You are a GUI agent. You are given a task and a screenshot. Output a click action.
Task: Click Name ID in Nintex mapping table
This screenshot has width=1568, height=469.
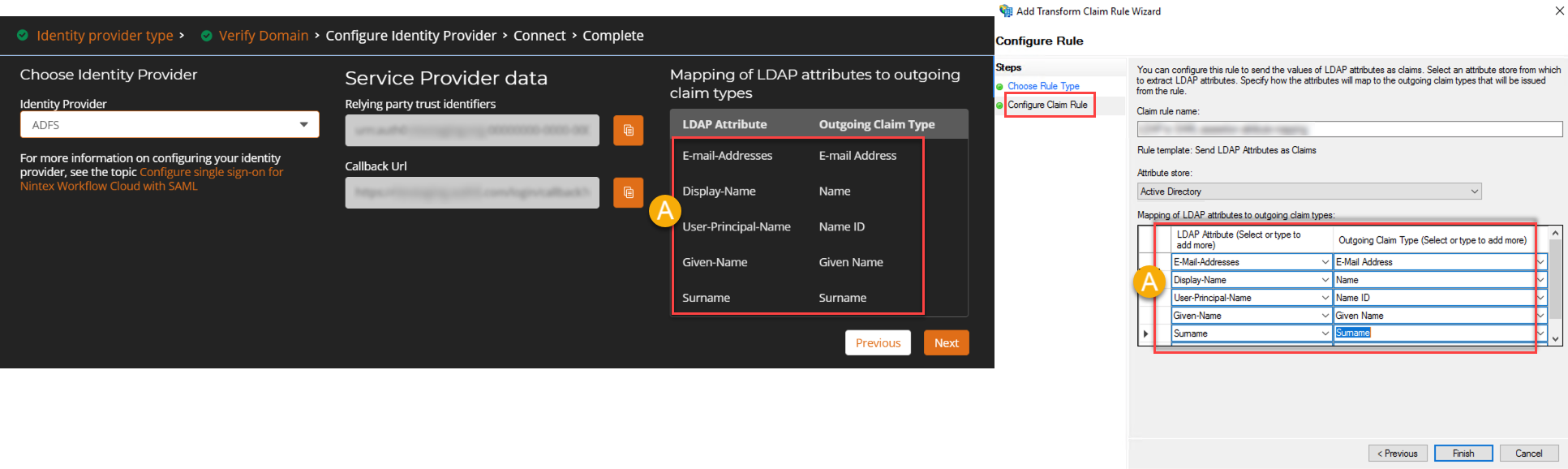[842, 227]
